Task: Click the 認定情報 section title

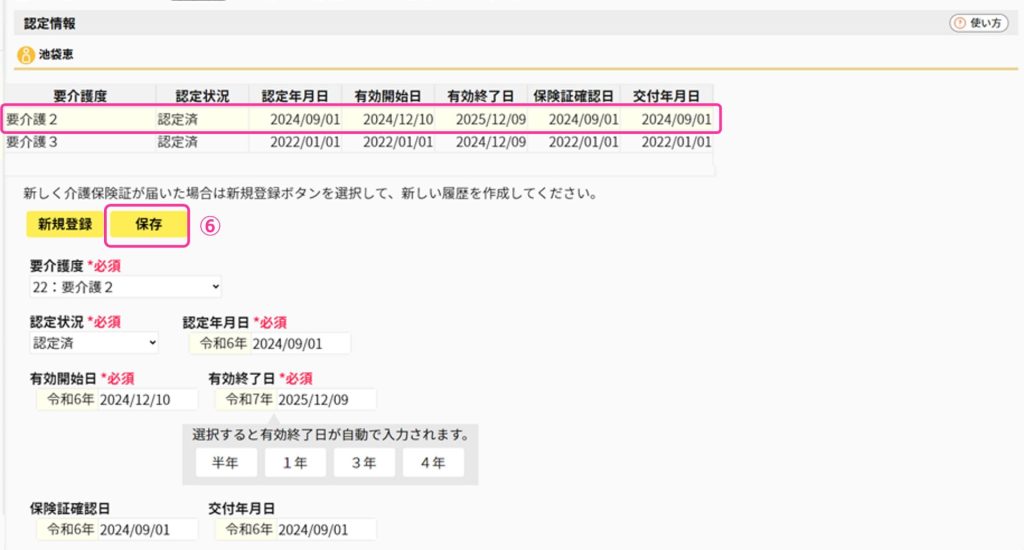Action: pyautogui.click(x=50, y=24)
